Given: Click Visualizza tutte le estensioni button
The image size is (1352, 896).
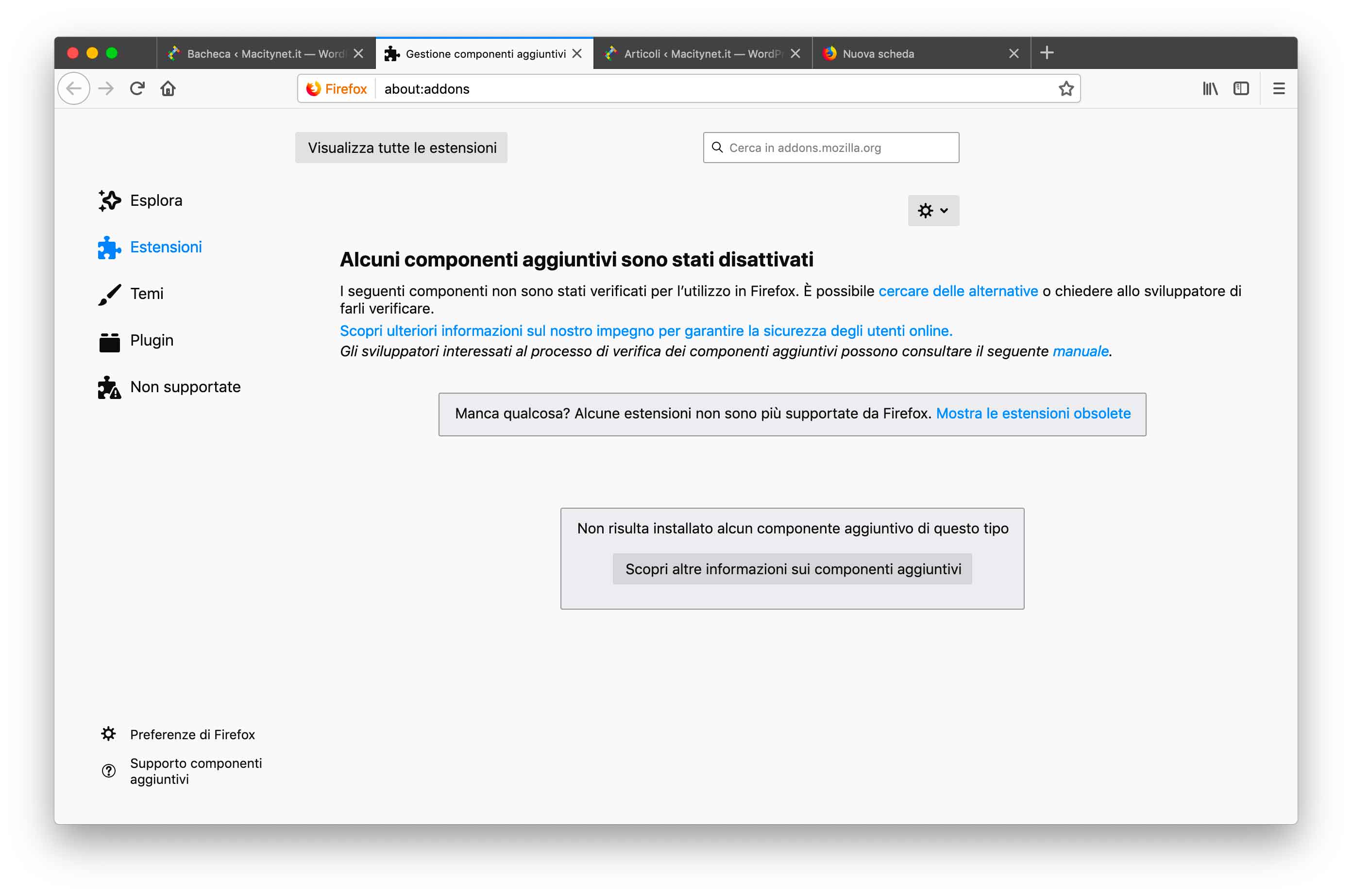Looking at the screenshot, I should click(x=401, y=148).
